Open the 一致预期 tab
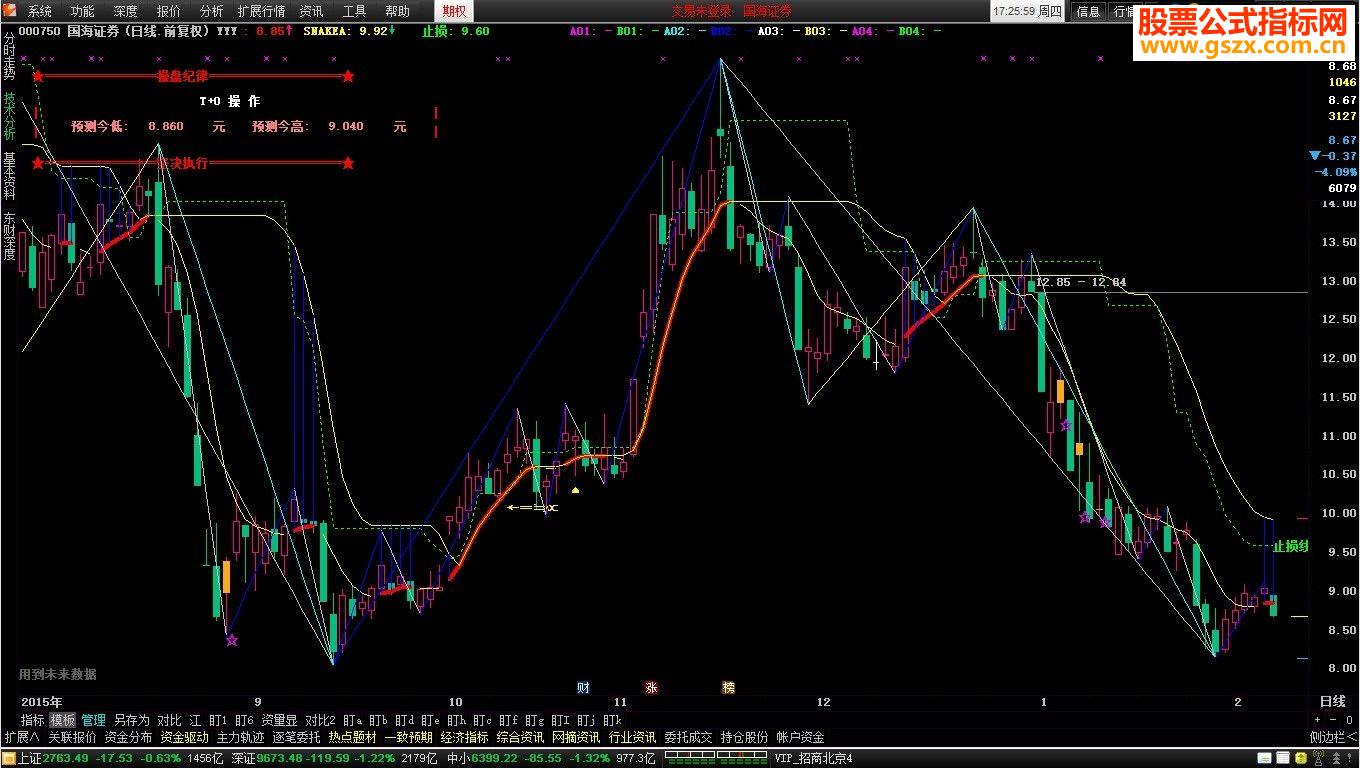The image size is (1360, 768). 408,737
